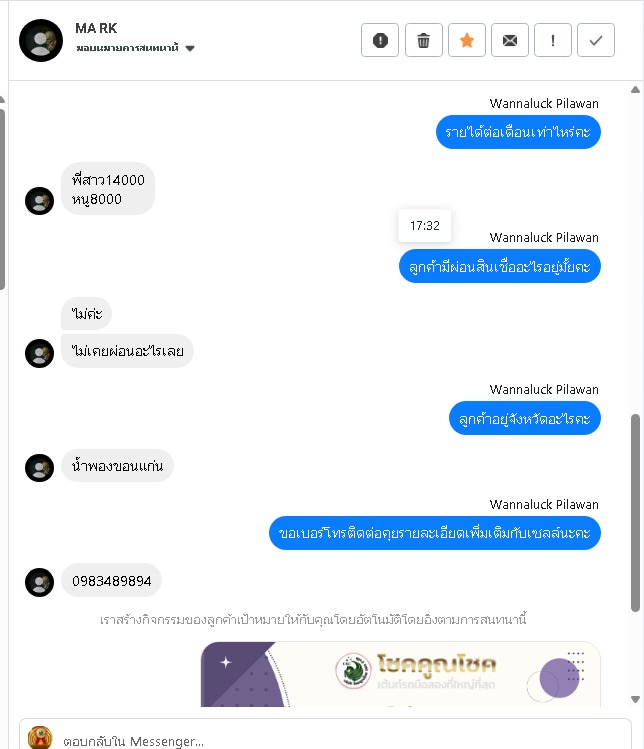Image resolution: width=644 pixels, height=749 pixels.
Task: Click the MA RK contact name
Action: click(96, 28)
